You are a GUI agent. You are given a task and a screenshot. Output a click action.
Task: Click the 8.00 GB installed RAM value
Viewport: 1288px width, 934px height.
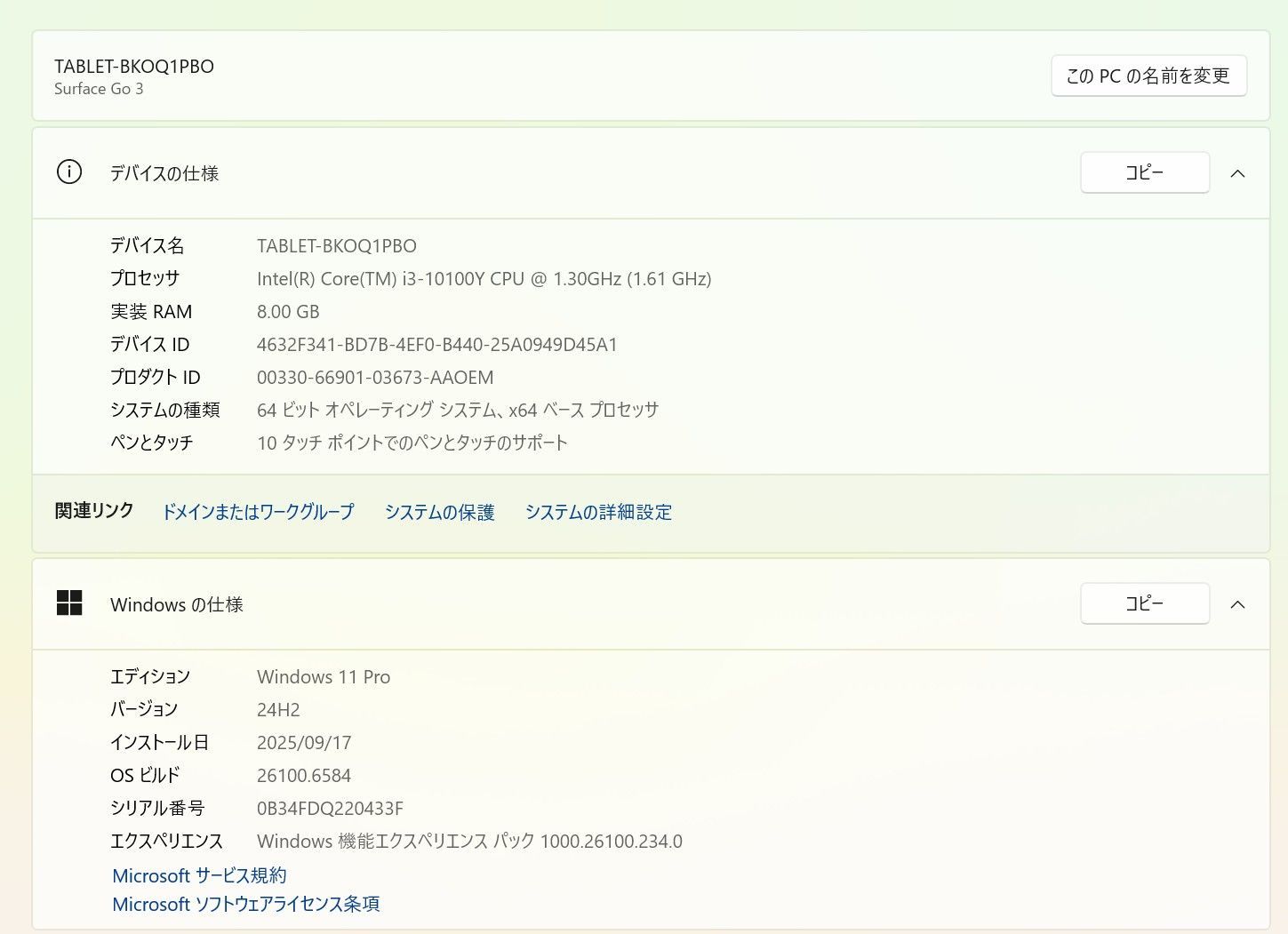288,312
